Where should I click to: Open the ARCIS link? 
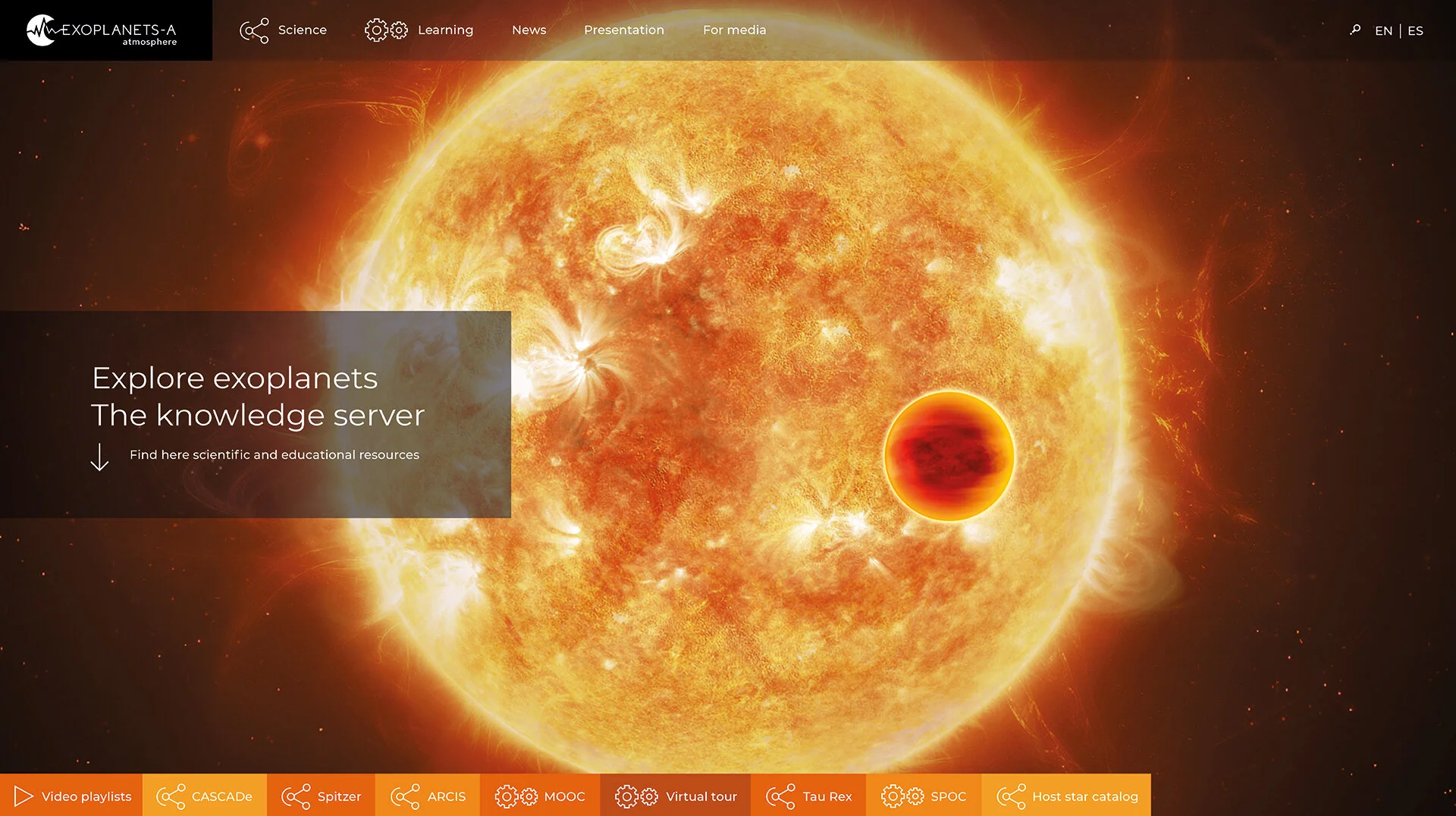click(428, 796)
